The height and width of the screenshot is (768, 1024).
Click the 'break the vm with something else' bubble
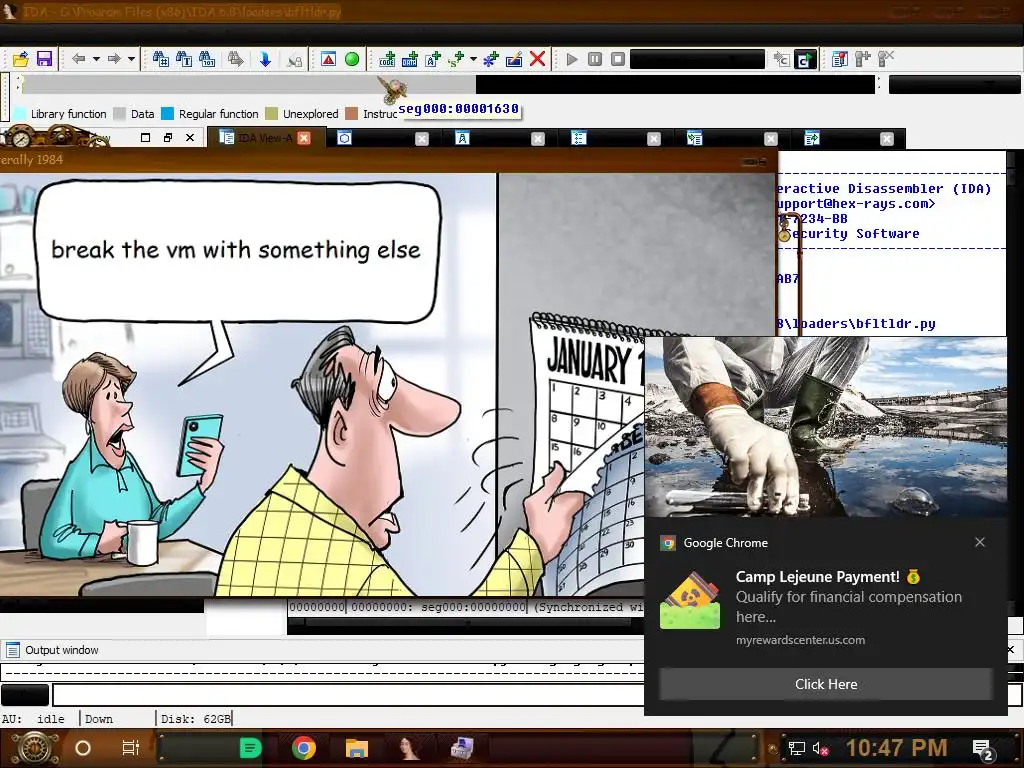pos(236,250)
